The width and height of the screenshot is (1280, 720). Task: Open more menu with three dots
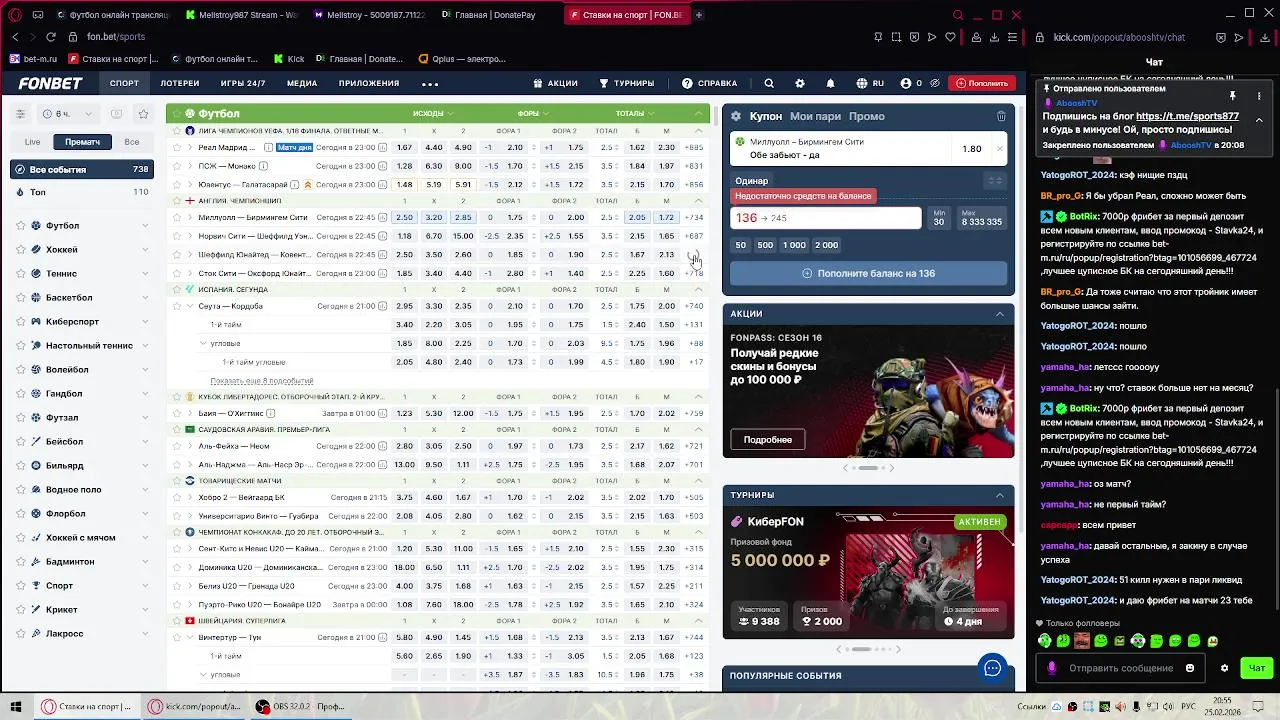(430, 84)
